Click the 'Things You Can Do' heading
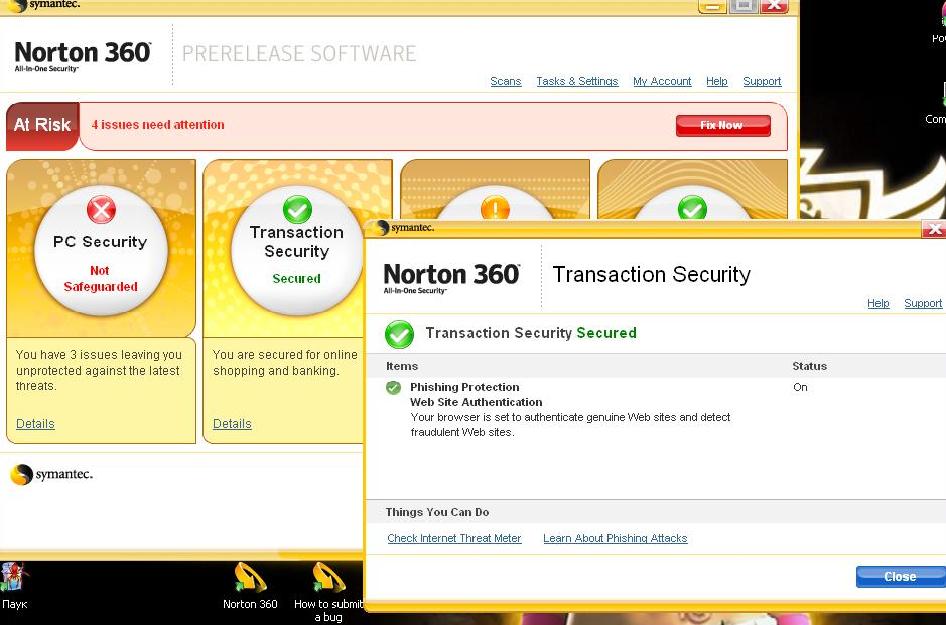The height and width of the screenshot is (625, 946). (437, 512)
